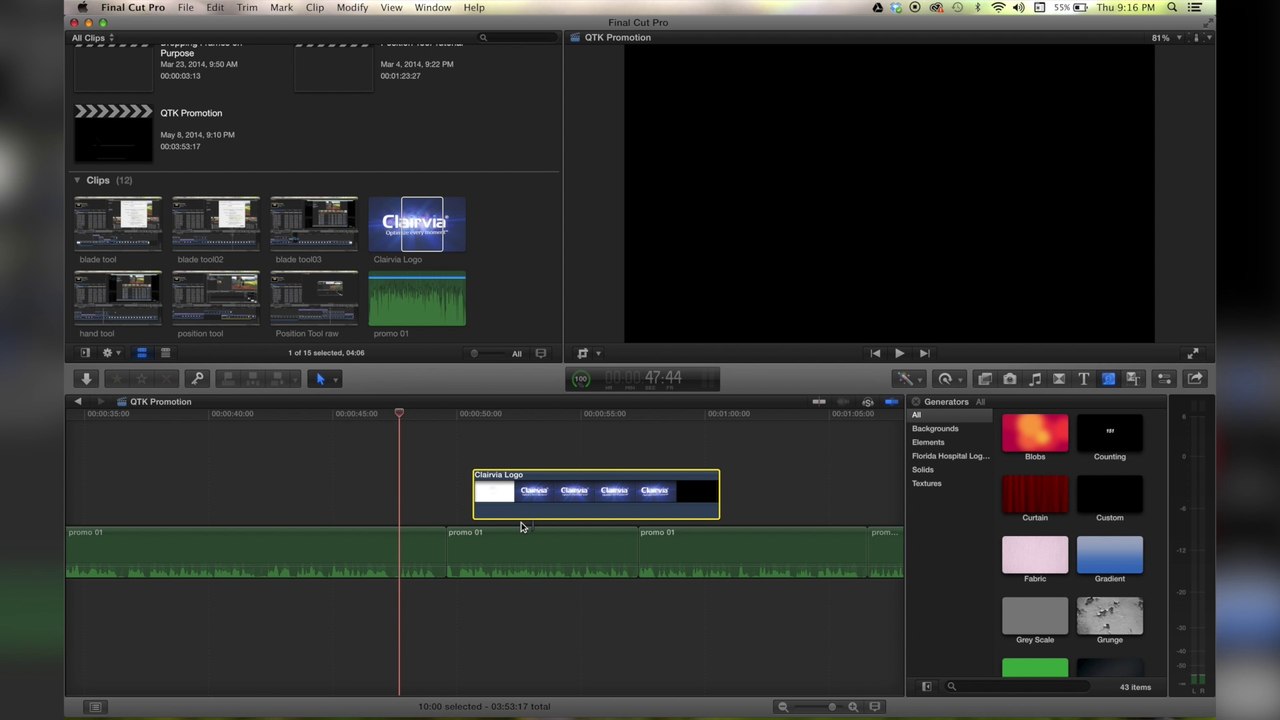The width and height of the screenshot is (1280, 720).
Task: Enter full-screen viewer mode
Action: pyautogui.click(x=1193, y=353)
